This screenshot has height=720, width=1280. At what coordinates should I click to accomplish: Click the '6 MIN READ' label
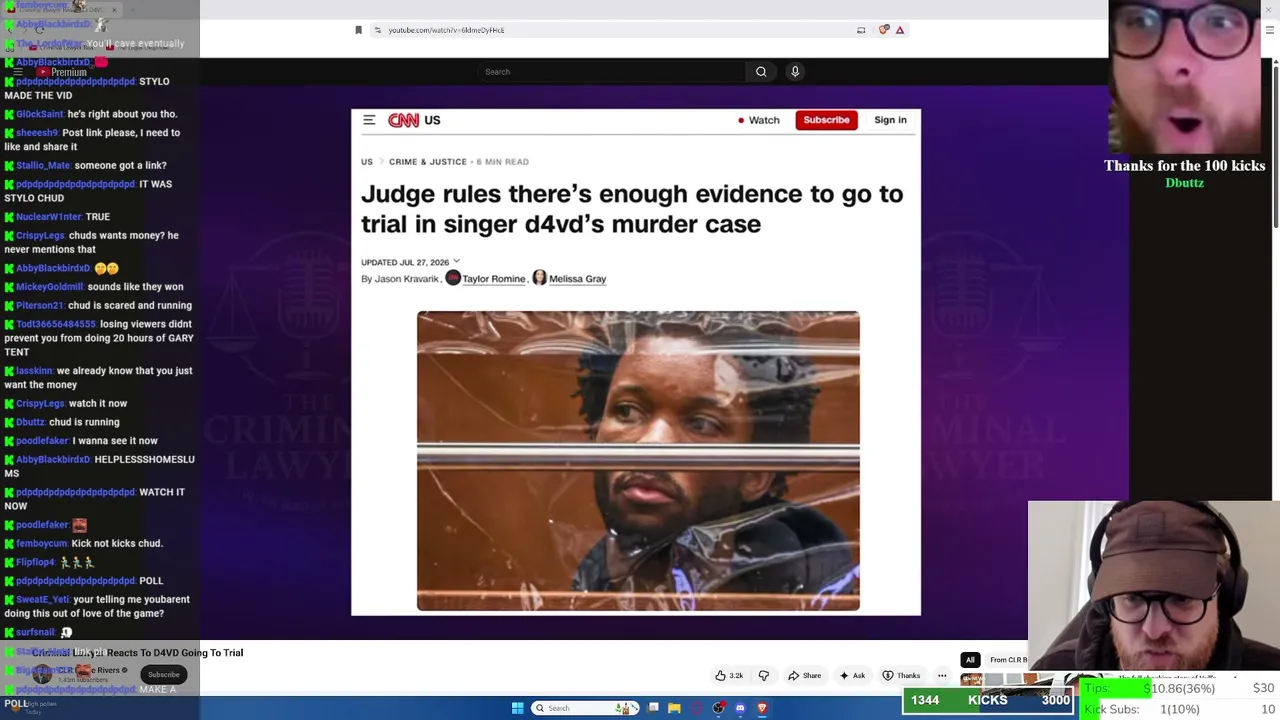[x=503, y=162]
